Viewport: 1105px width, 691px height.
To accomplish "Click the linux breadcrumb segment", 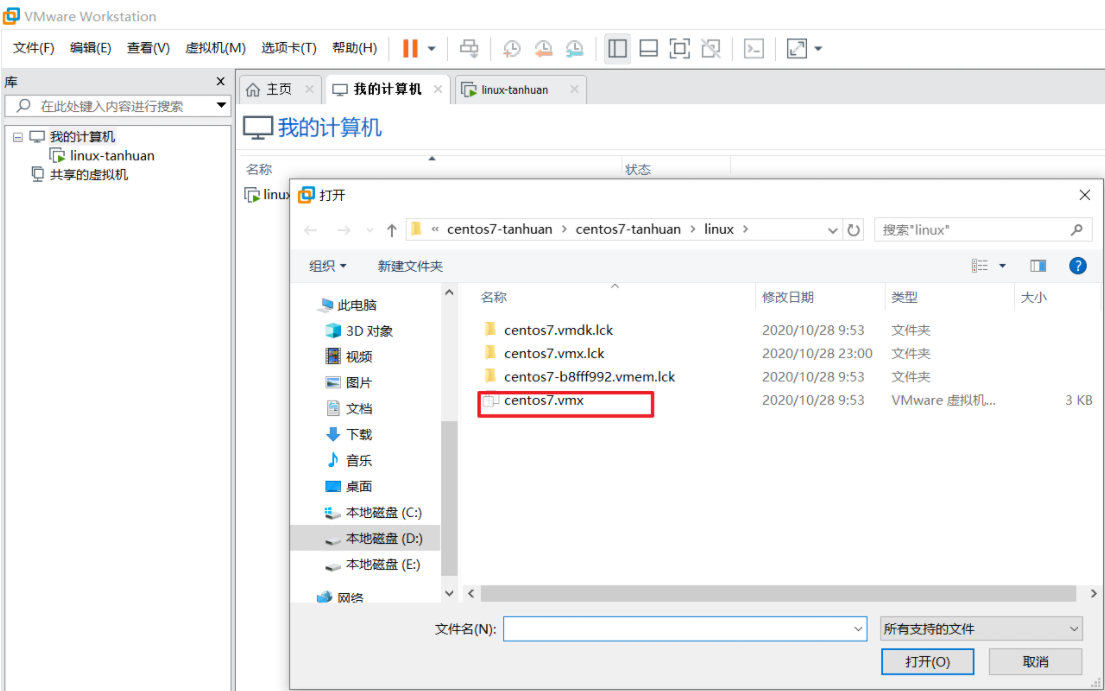I will 719,229.
